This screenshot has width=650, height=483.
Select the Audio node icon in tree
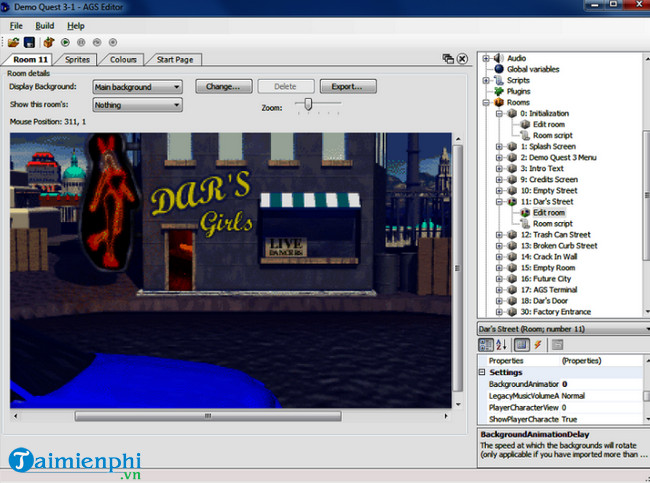499,58
